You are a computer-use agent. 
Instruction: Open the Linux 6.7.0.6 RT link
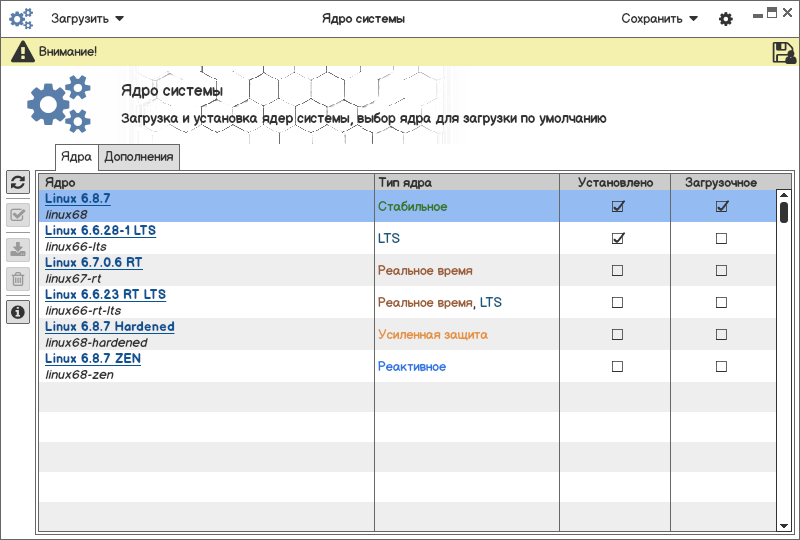(94, 263)
